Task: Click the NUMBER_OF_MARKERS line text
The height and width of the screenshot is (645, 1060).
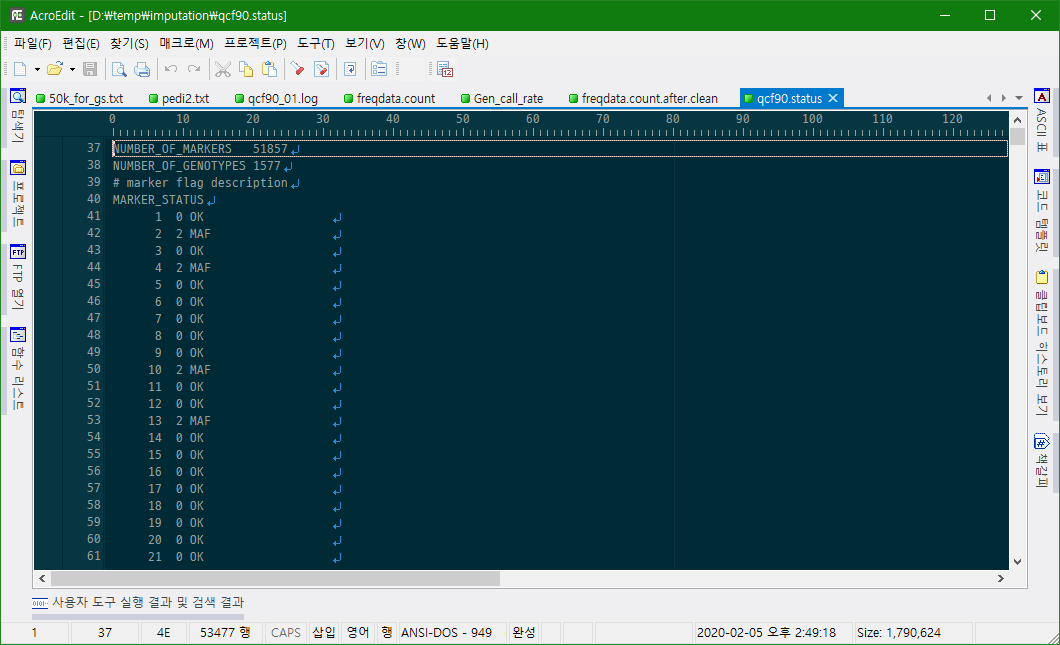Action: coord(200,149)
